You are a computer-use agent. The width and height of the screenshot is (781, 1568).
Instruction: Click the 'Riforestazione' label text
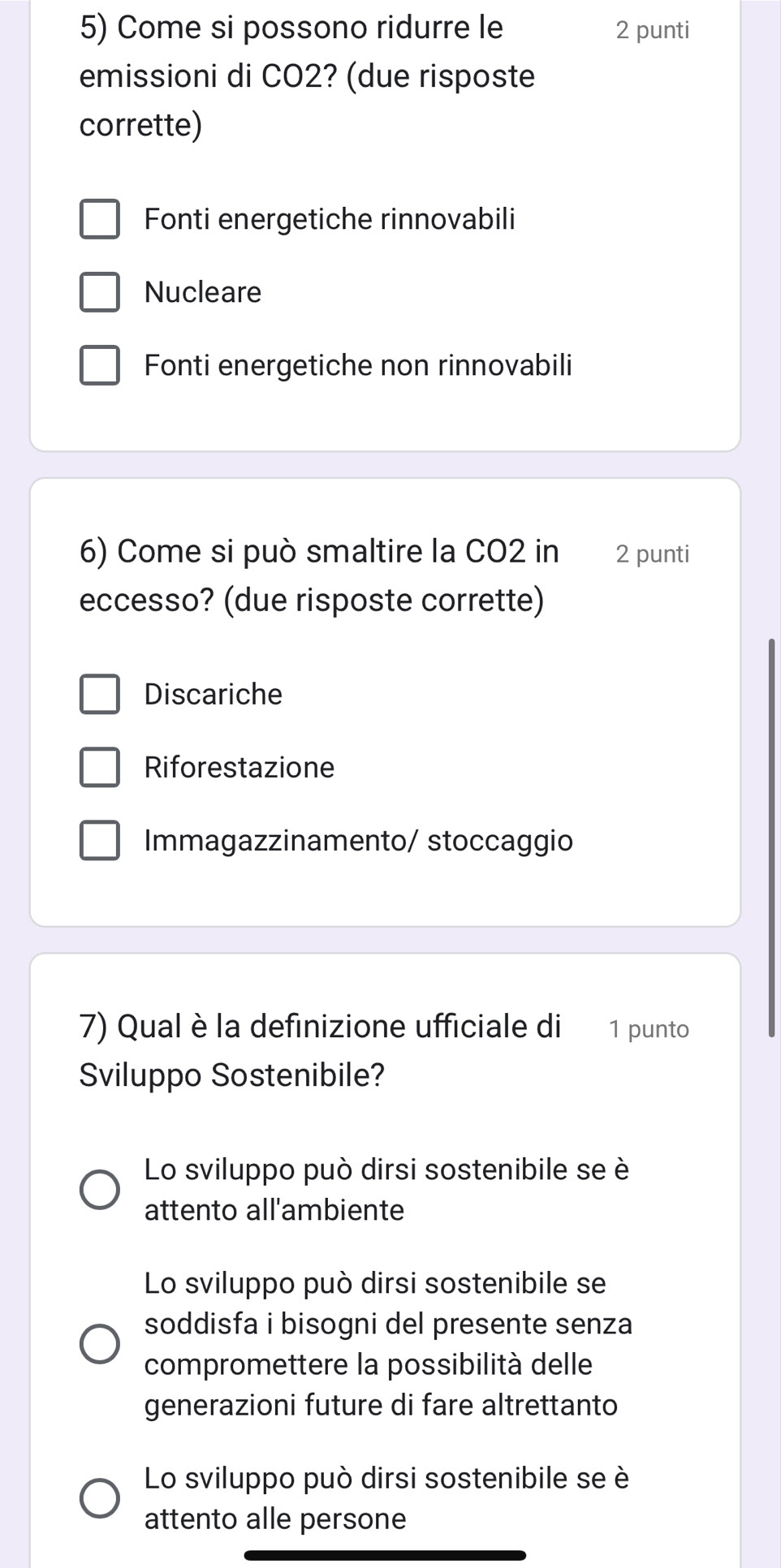point(239,768)
